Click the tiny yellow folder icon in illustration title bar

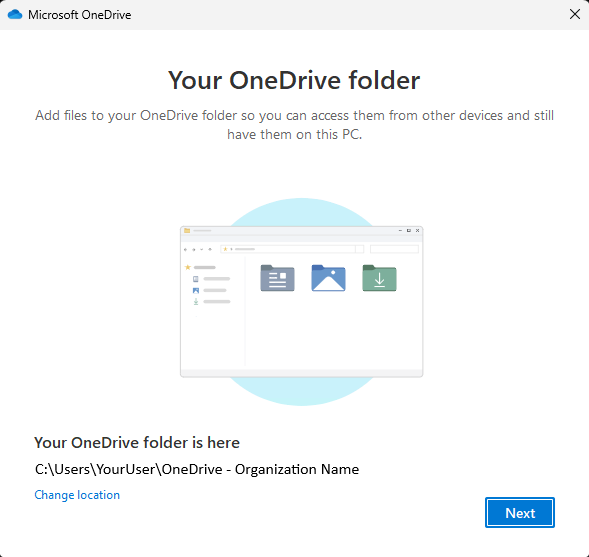(x=187, y=230)
